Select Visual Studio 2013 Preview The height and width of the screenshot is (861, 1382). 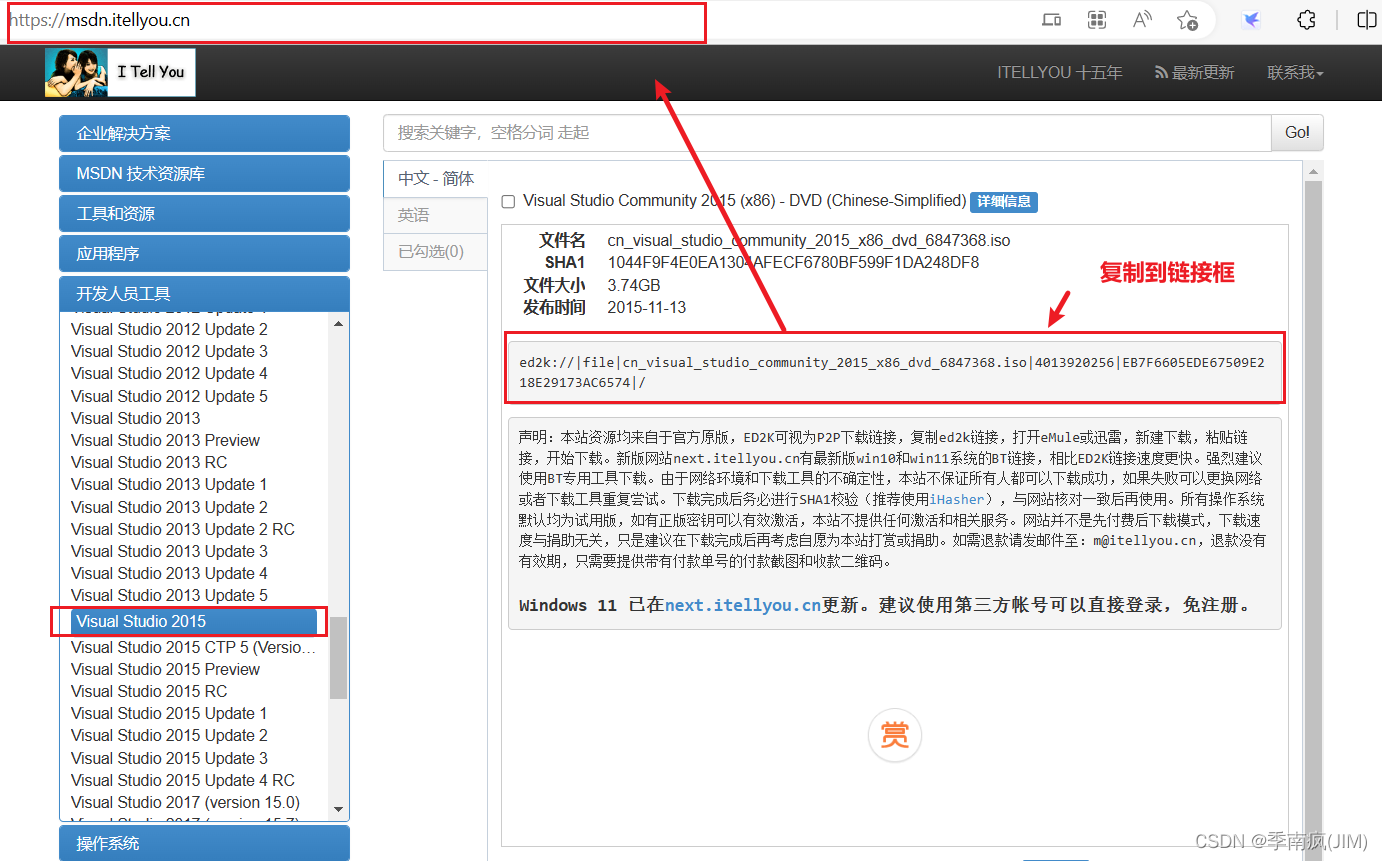click(165, 440)
